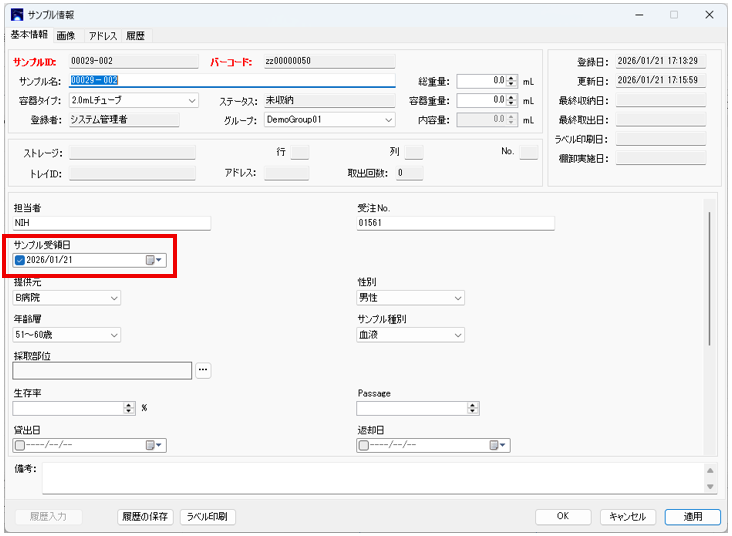
Task: Click the vertical scrollbar in form area
Action: pos(709,280)
